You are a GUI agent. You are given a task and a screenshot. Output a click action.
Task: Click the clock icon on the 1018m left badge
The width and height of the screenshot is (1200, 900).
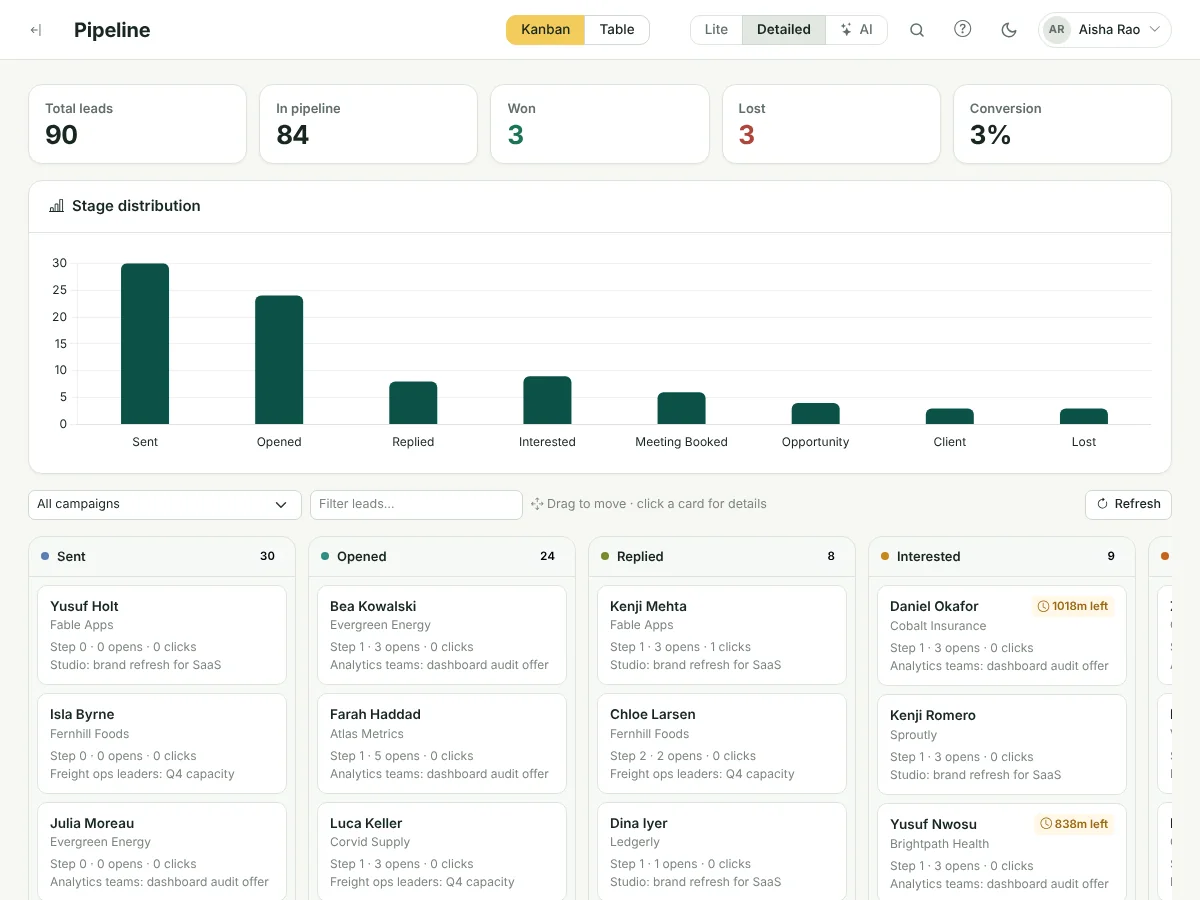1043,606
